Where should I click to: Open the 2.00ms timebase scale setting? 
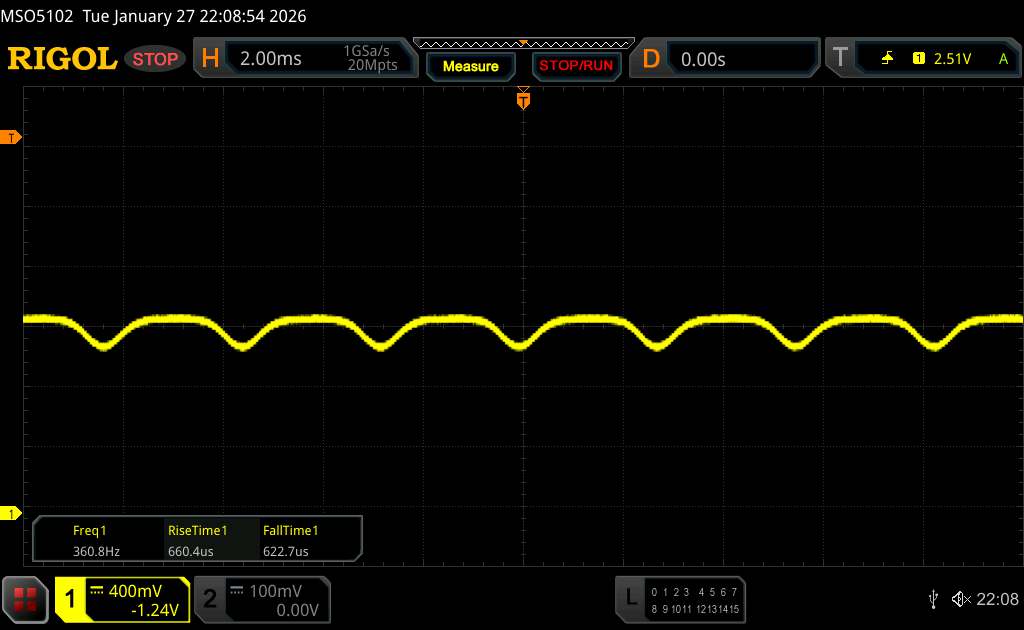tap(271, 59)
